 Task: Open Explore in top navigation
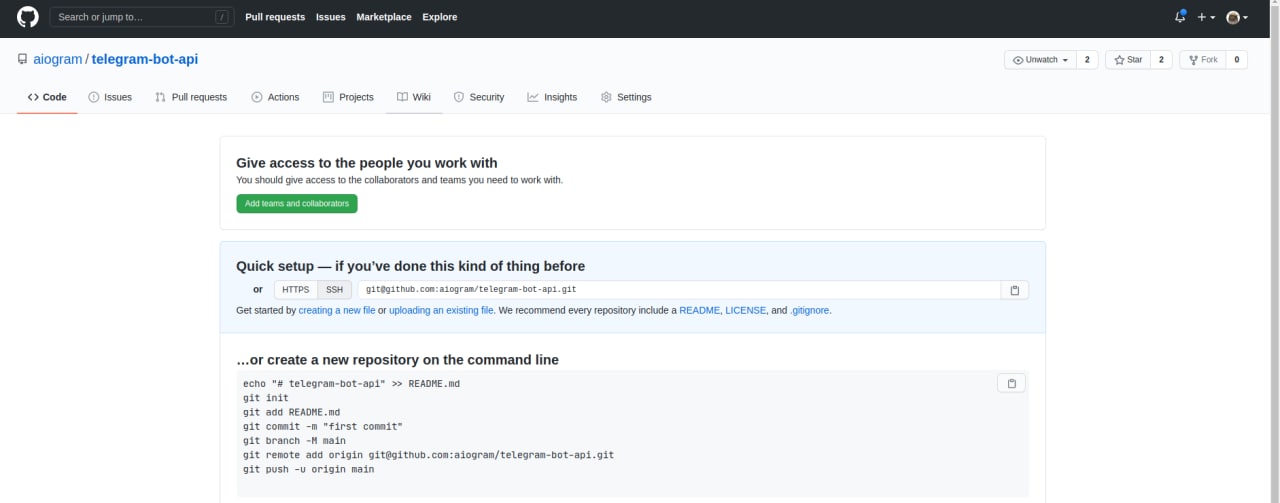(x=439, y=17)
